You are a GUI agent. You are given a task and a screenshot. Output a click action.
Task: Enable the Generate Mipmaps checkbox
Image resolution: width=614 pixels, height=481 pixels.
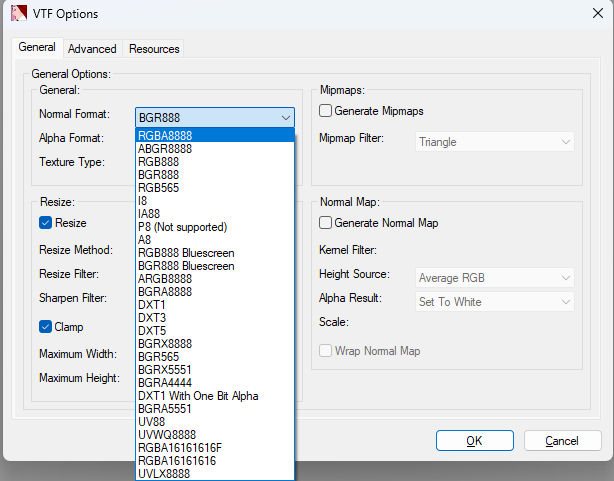pyautogui.click(x=326, y=110)
